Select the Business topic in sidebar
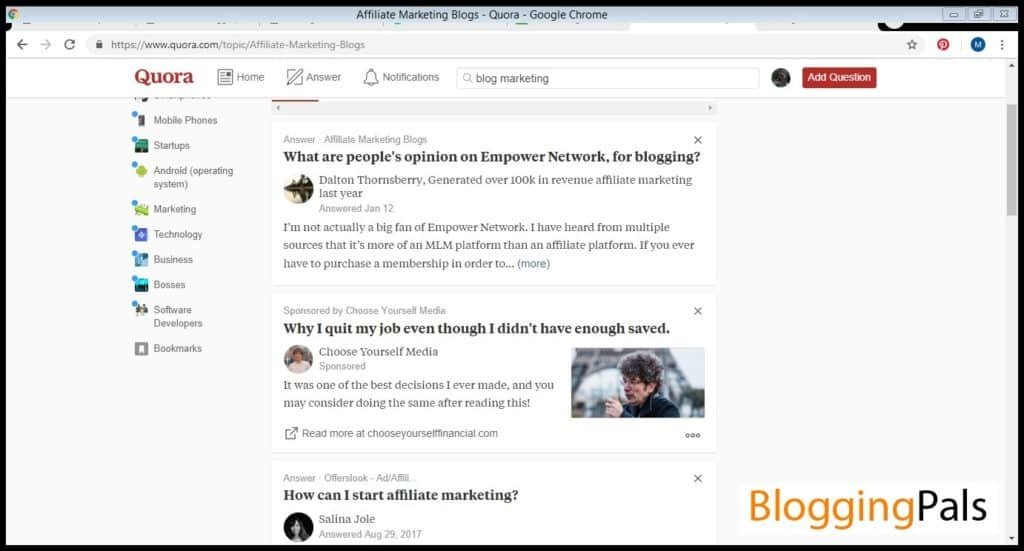 pos(173,259)
